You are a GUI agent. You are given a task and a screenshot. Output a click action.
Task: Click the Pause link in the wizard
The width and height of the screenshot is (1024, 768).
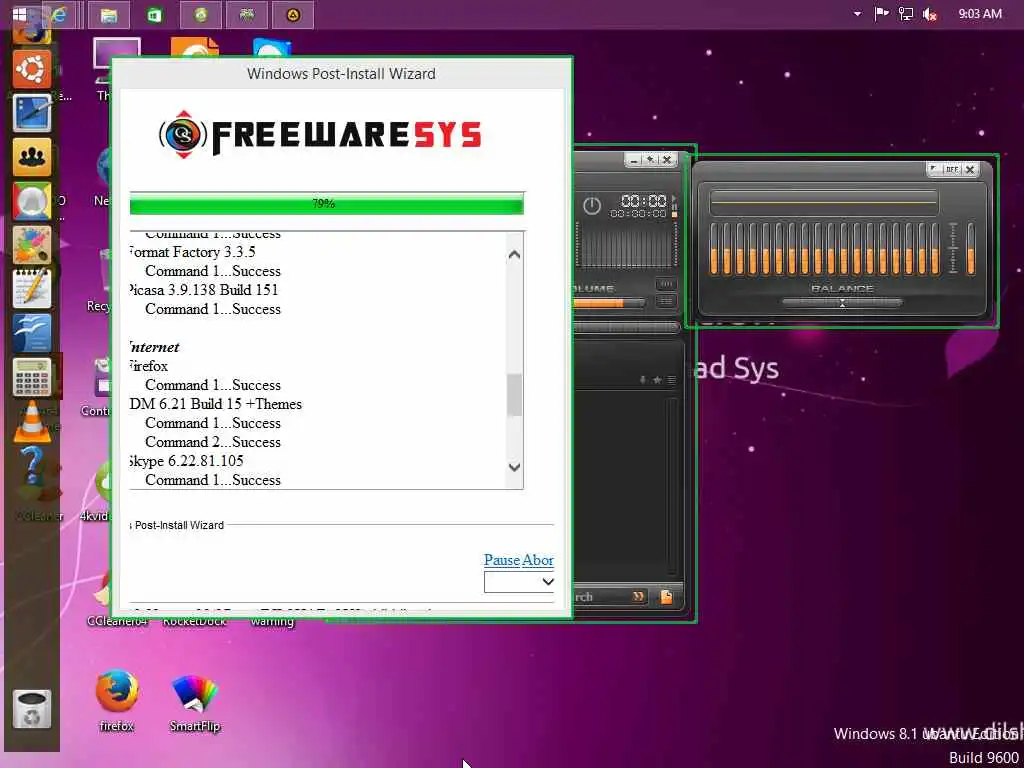tap(502, 560)
